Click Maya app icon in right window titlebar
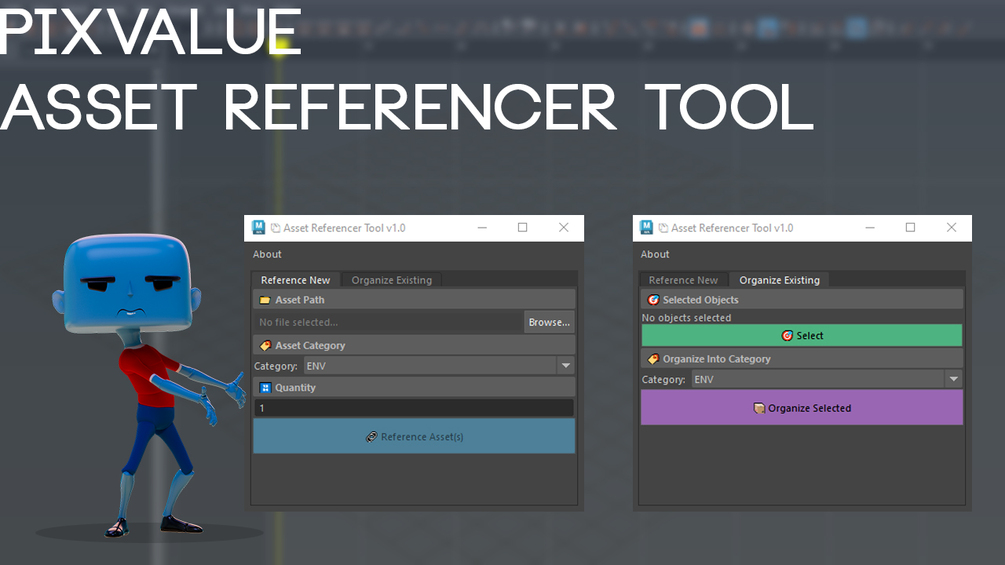Viewport: 1005px width, 565px height. click(x=646, y=227)
